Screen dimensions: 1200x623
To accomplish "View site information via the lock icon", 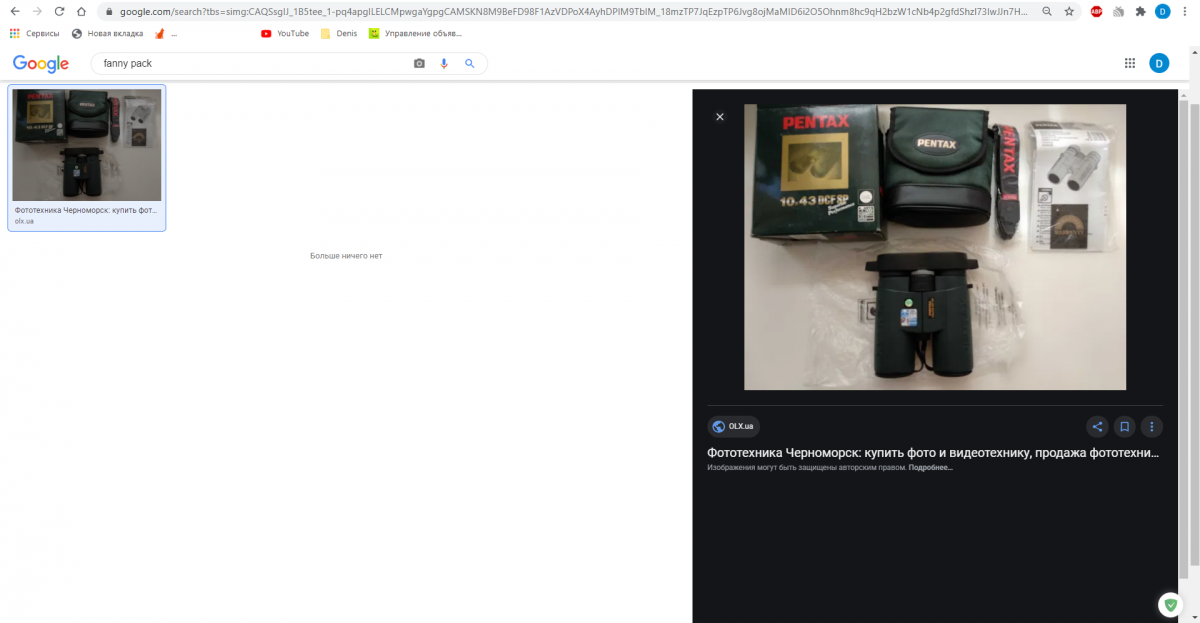I will click(x=109, y=12).
